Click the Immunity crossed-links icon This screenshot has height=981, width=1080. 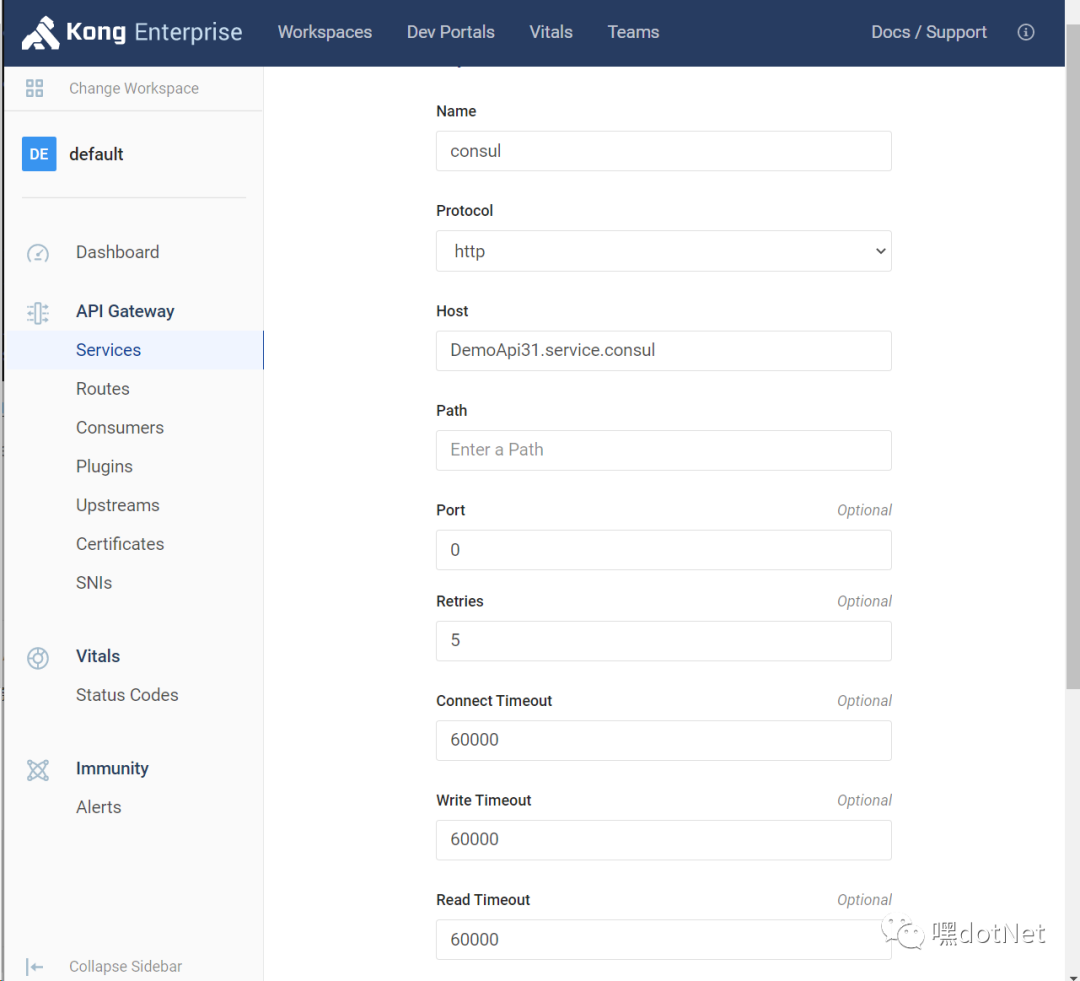[38, 770]
